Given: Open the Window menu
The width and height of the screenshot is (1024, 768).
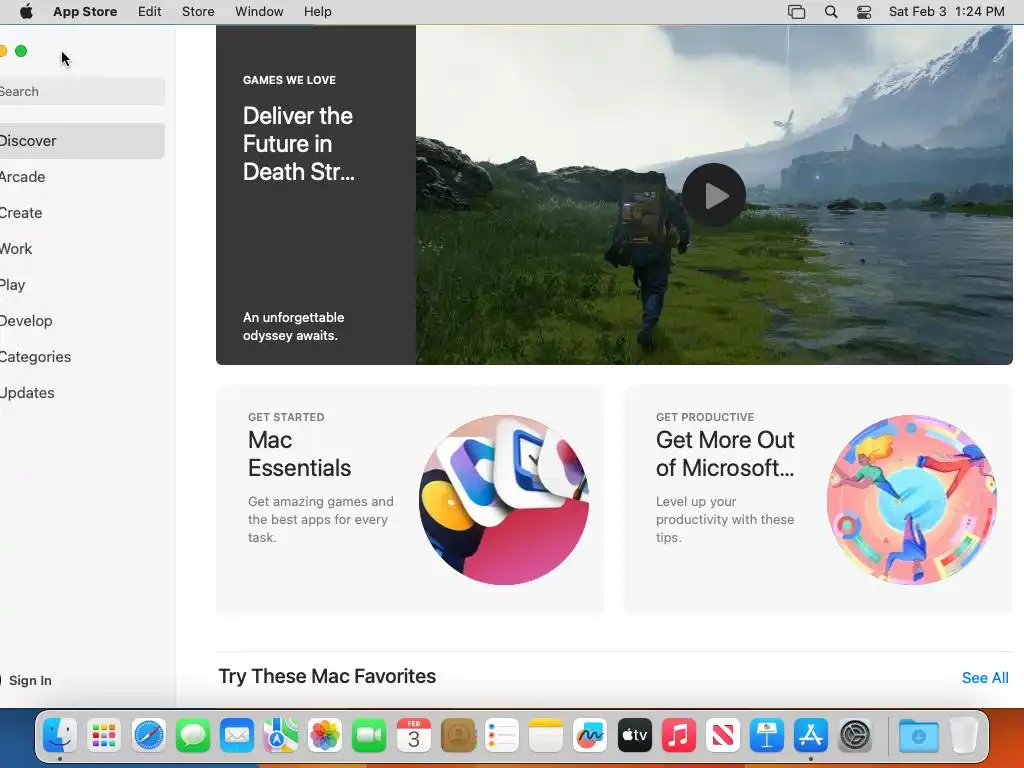Looking at the screenshot, I should click(x=259, y=12).
